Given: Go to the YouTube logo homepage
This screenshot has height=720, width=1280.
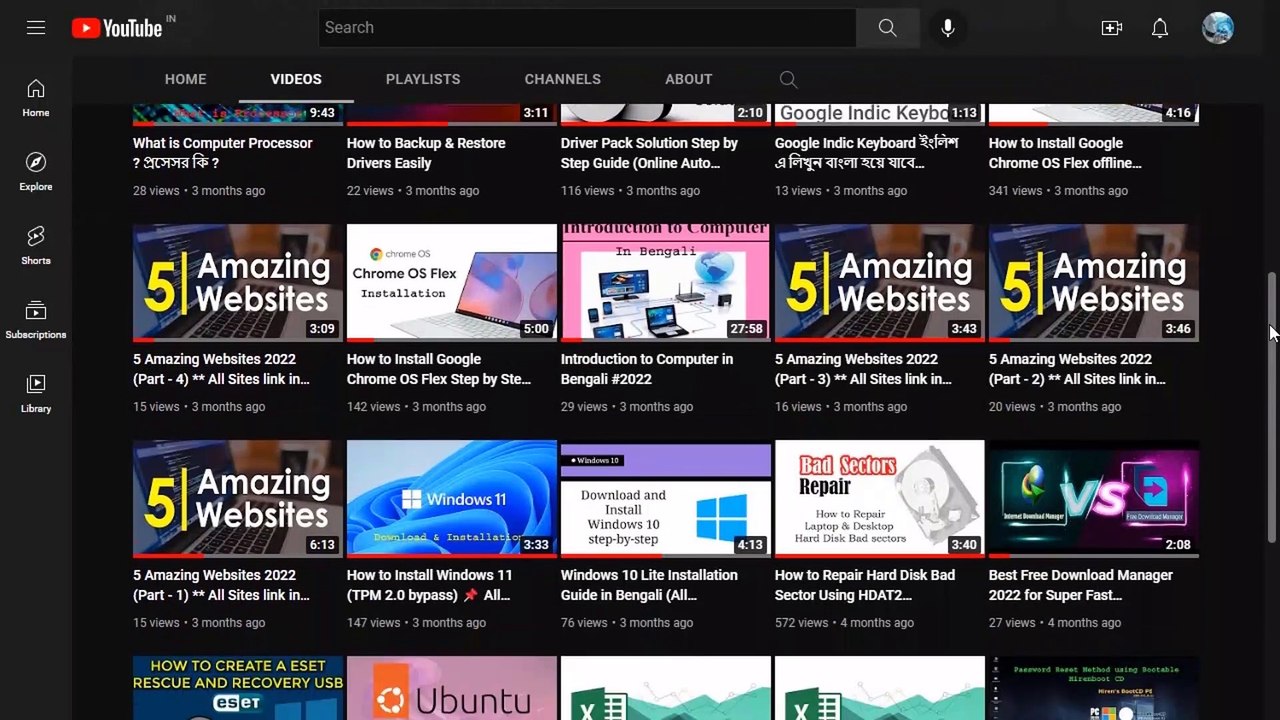Looking at the screenshot, I should click(x=117, y=28).
